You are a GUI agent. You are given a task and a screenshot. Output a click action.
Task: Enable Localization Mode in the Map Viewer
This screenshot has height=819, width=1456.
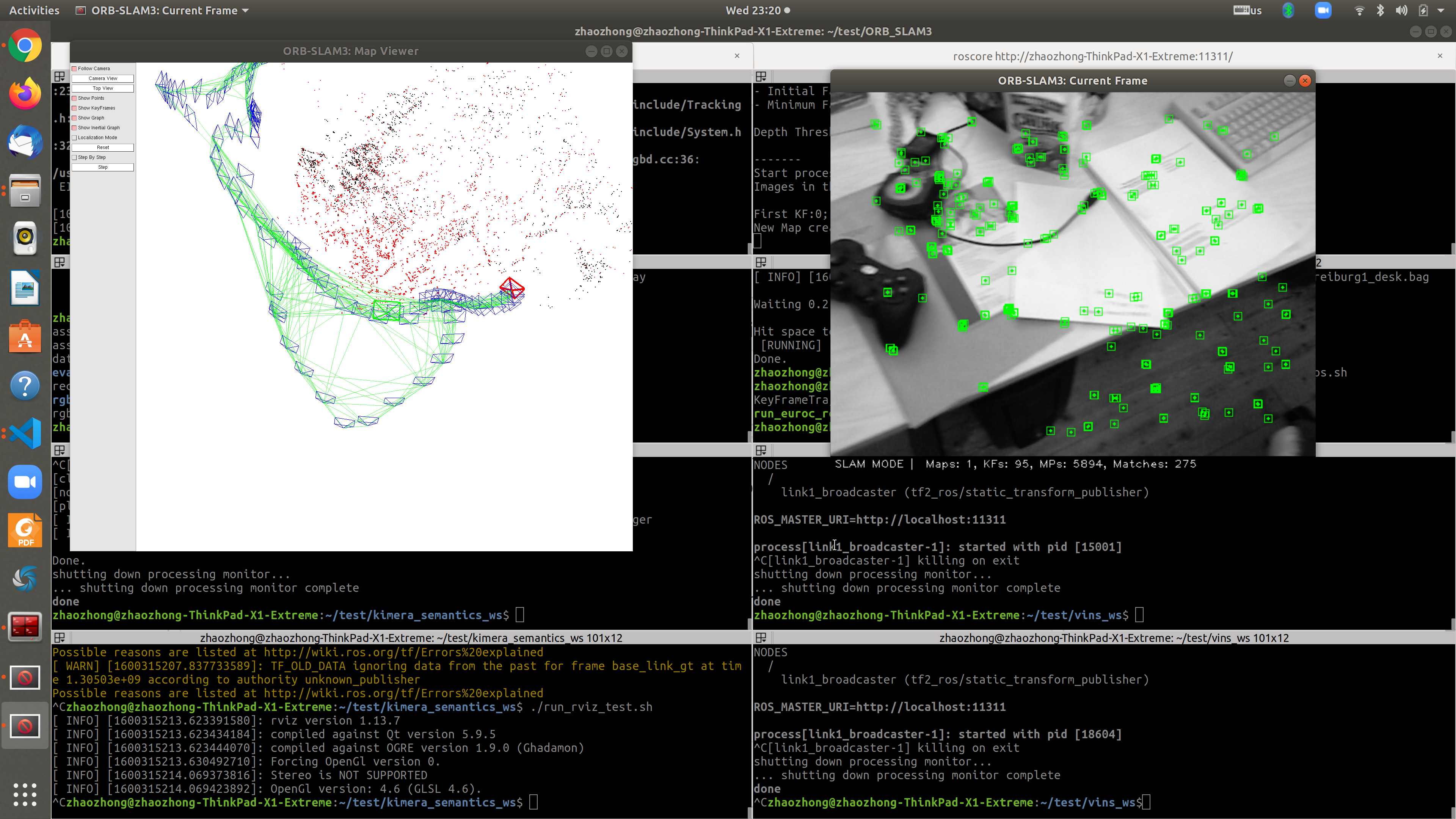pos(74,137)
